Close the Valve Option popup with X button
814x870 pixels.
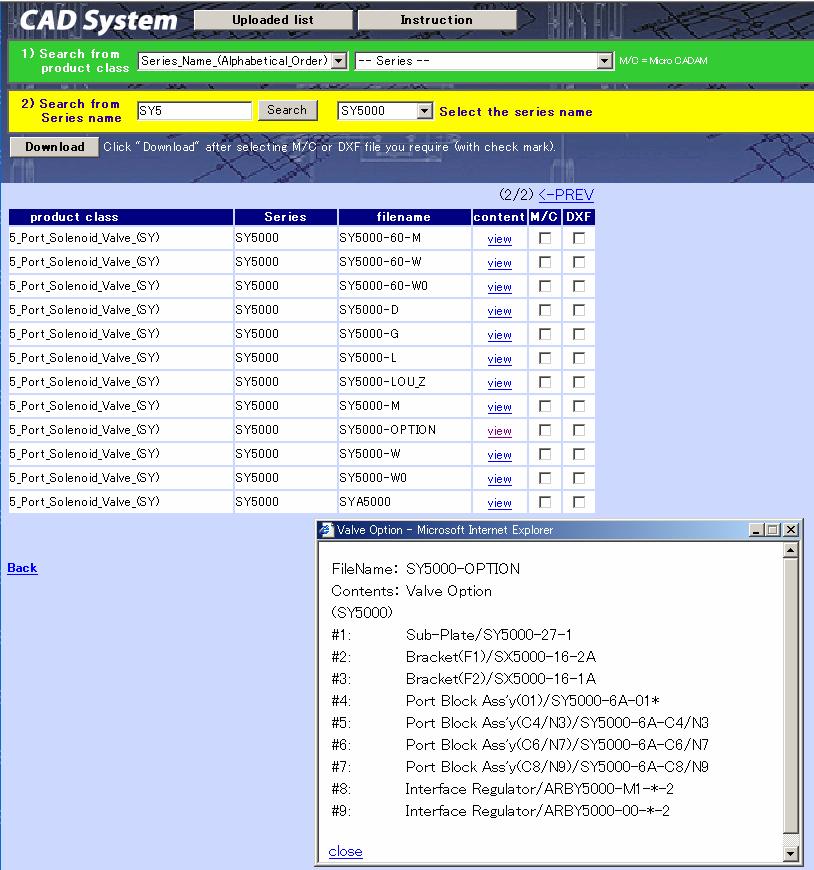[791, 530]
